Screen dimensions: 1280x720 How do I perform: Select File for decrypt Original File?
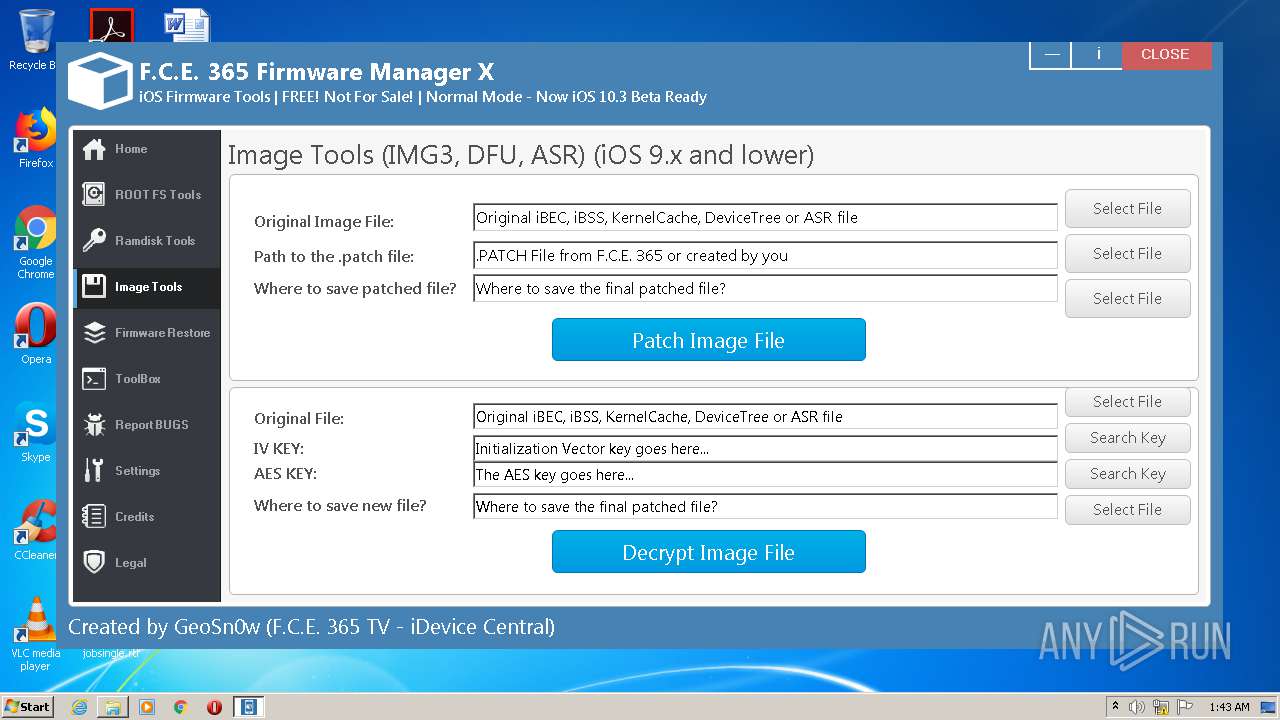[1127, 401]
